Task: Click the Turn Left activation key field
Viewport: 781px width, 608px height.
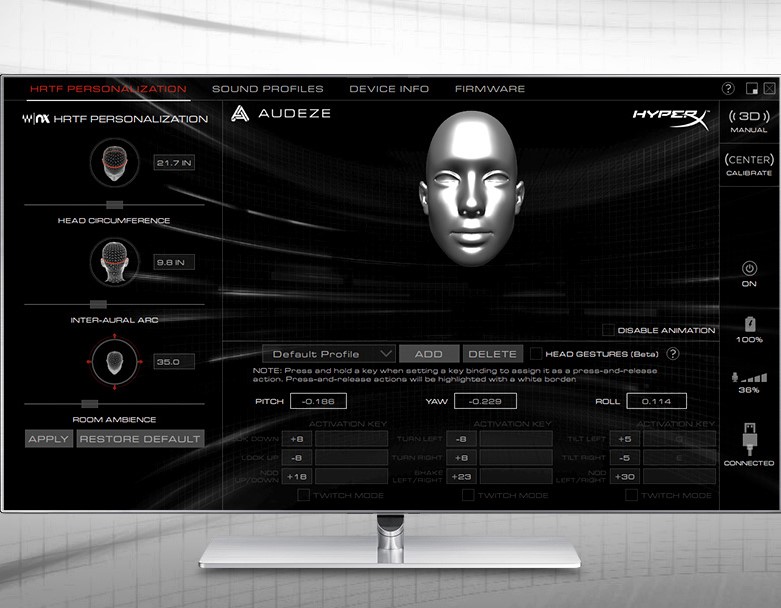Action: [x=516, y=439]
